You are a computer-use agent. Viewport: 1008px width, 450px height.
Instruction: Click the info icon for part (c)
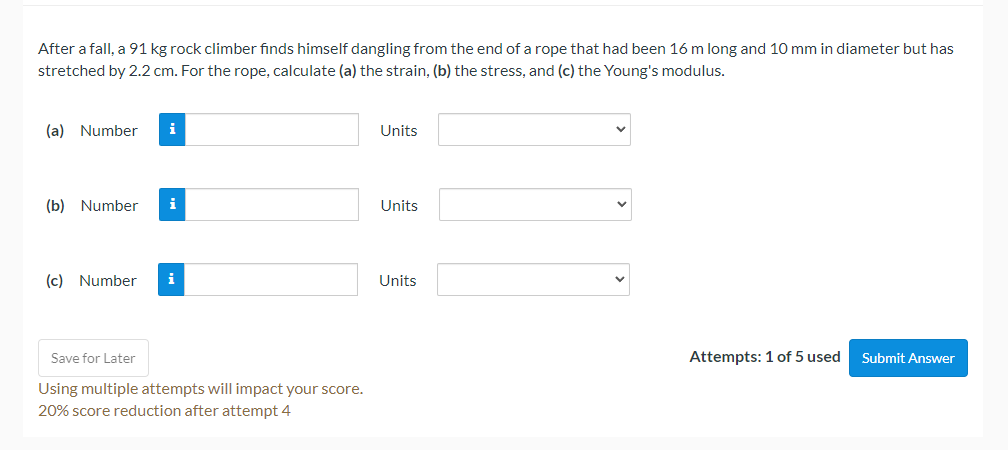click(x=171, y=280)
